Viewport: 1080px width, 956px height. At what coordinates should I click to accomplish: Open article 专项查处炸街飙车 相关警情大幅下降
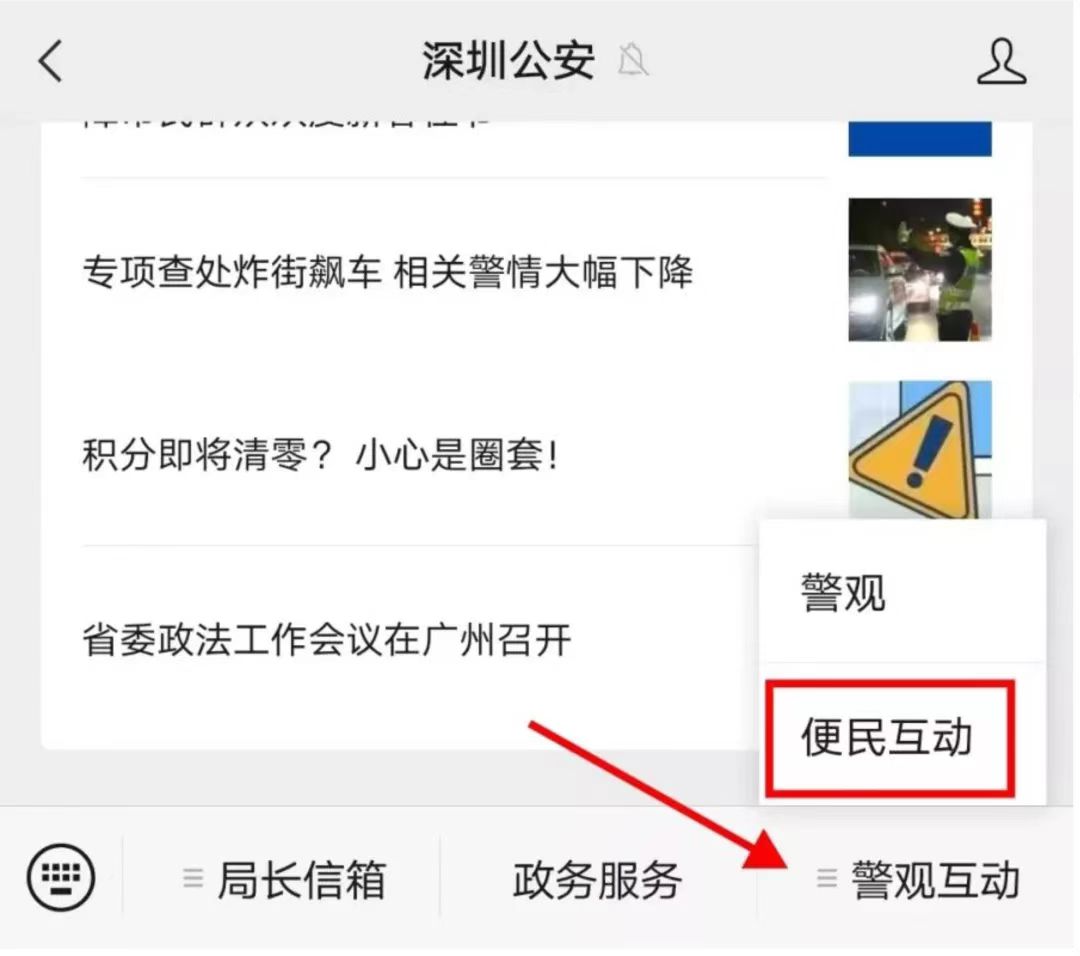(387, 271)
